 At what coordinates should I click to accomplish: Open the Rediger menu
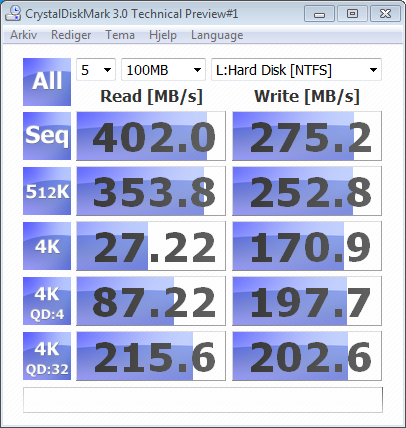[71, 35]
